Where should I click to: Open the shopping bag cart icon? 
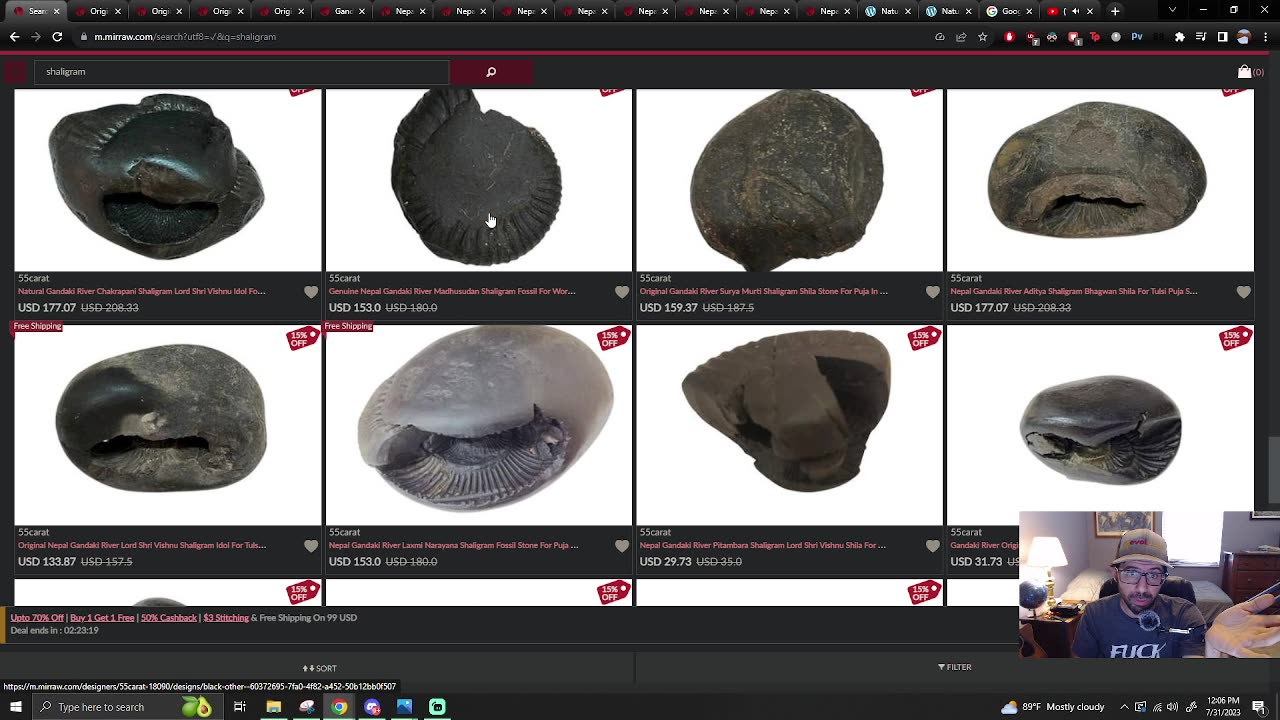click(x=1244, y=72)
